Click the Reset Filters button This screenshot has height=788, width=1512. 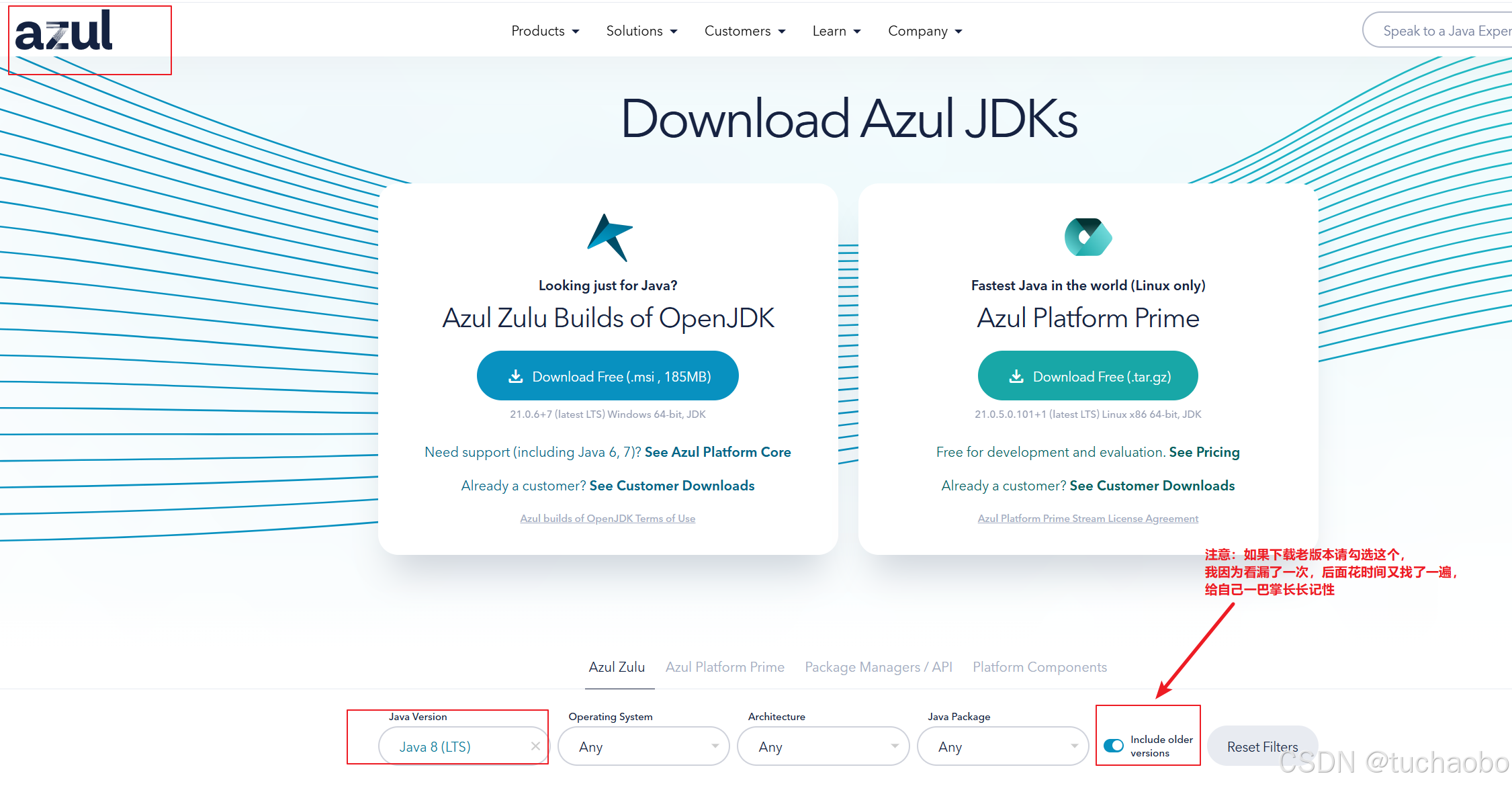pyautogui.click(x=1262, y=746)
